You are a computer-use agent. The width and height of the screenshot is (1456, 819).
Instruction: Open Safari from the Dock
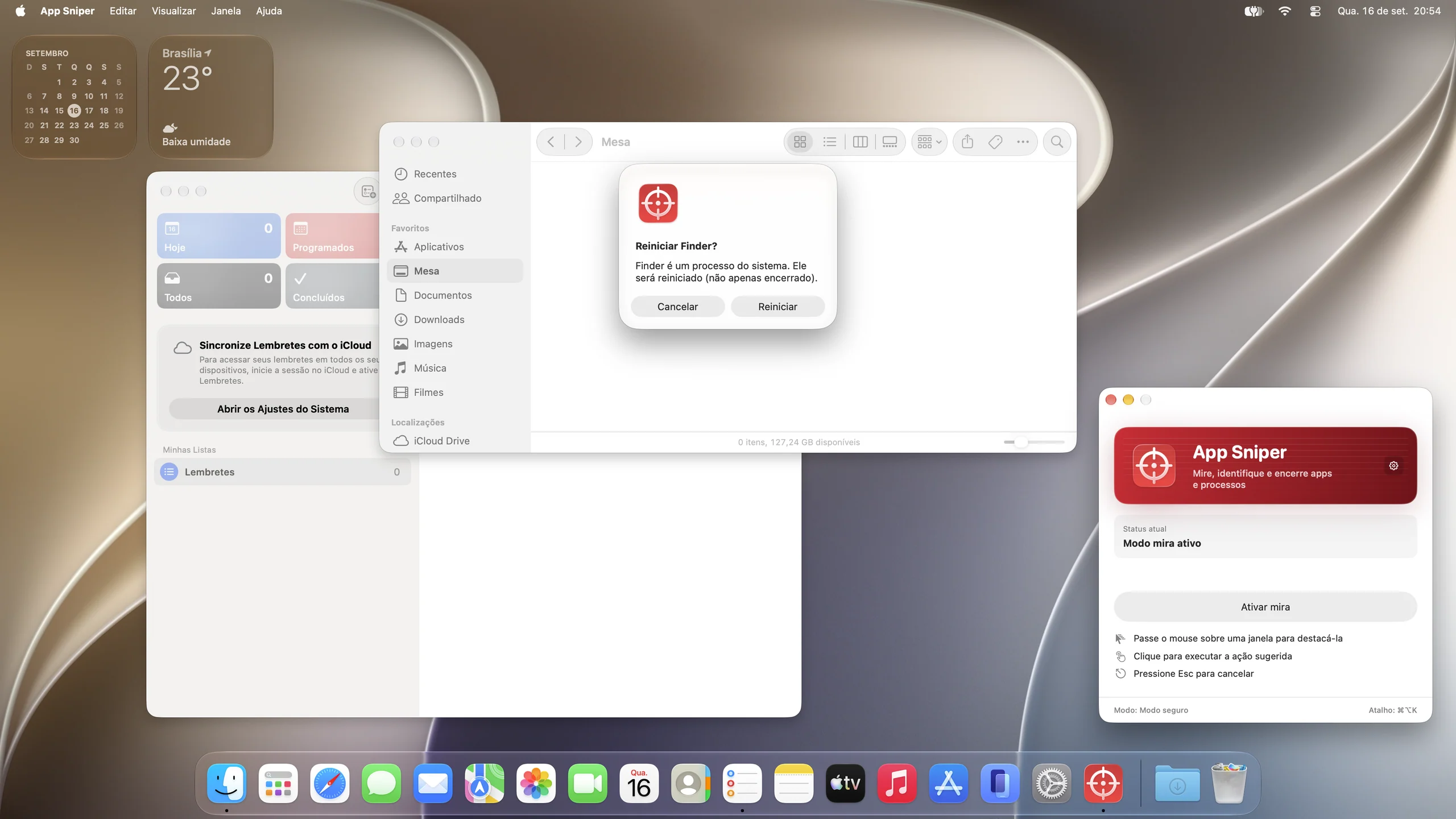point(329,783)
